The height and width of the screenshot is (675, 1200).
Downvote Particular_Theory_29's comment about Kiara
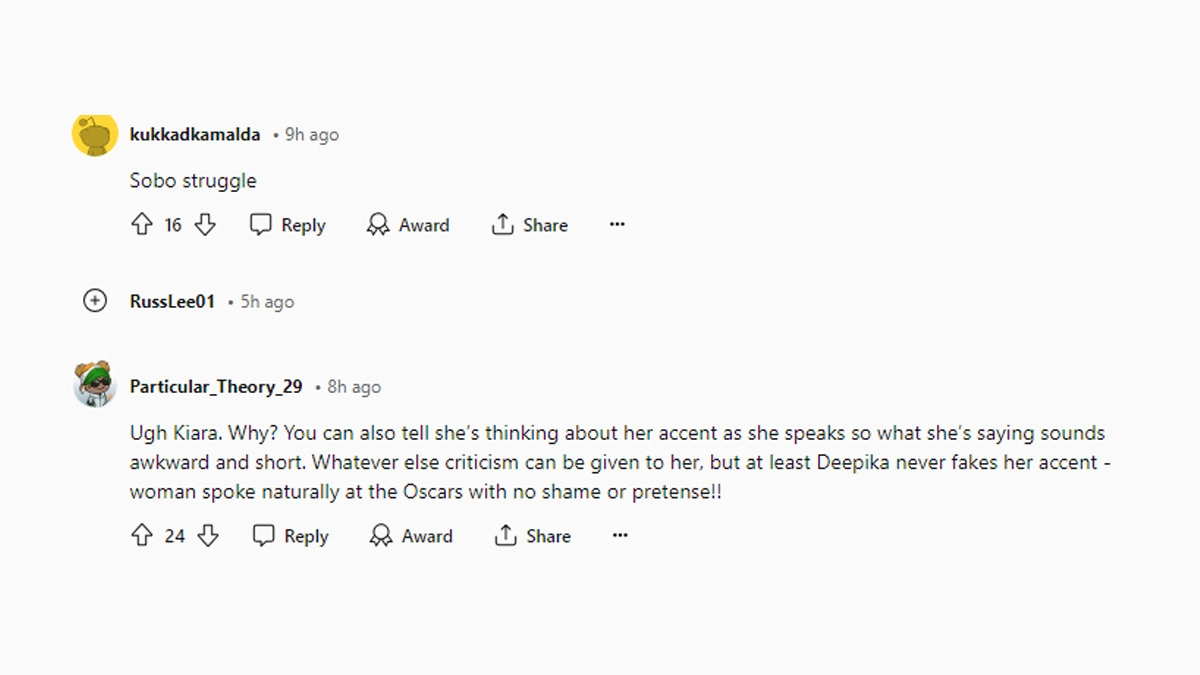208,536
